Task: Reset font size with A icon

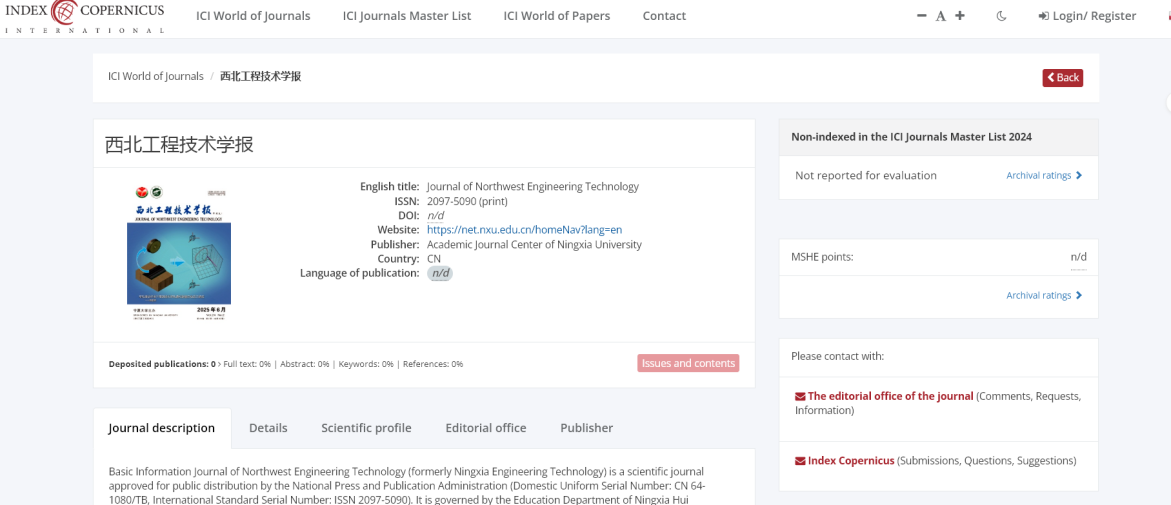Action: click(941, 16)
